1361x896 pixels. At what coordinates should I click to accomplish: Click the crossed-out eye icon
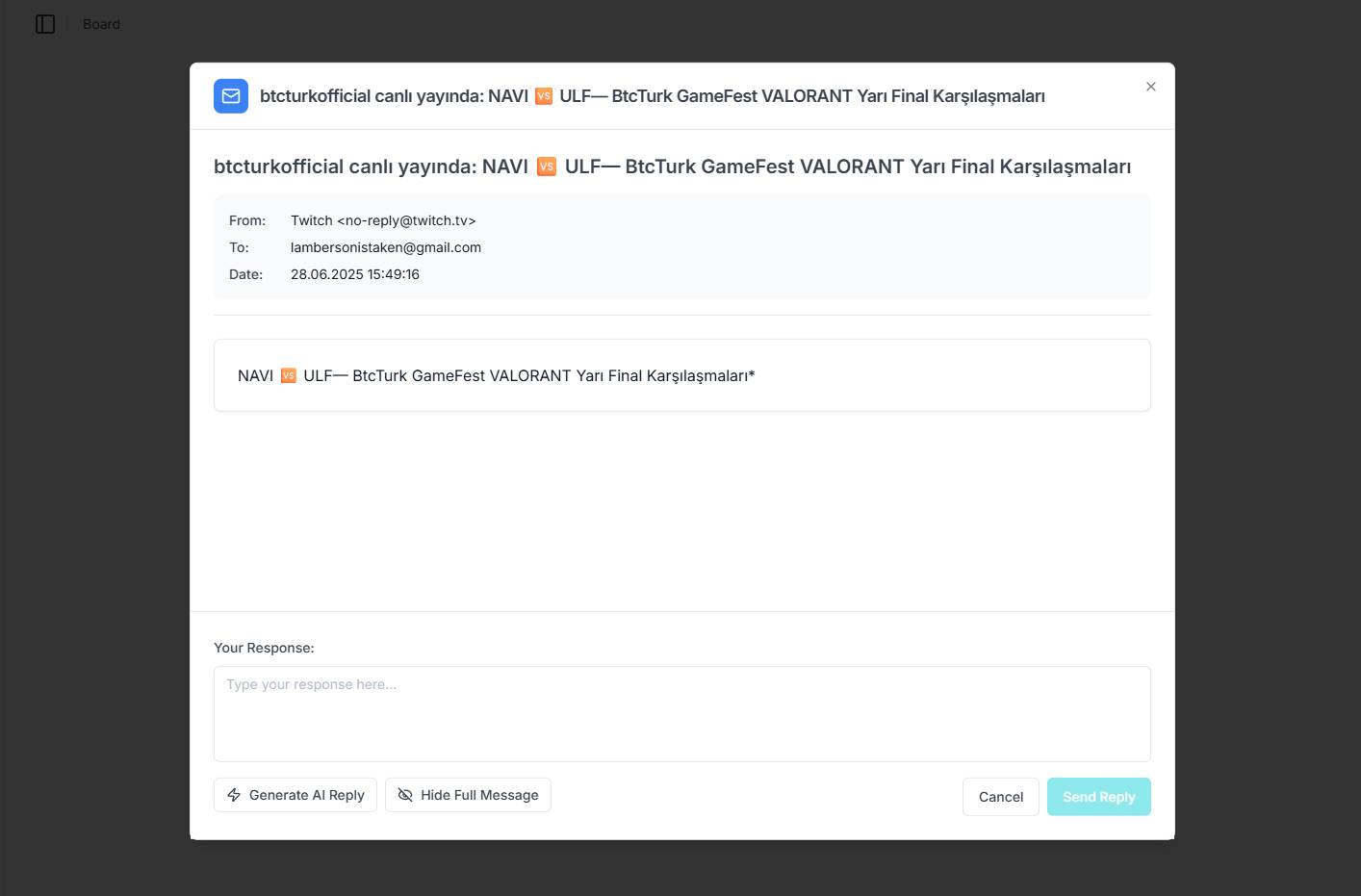[405, 795]
